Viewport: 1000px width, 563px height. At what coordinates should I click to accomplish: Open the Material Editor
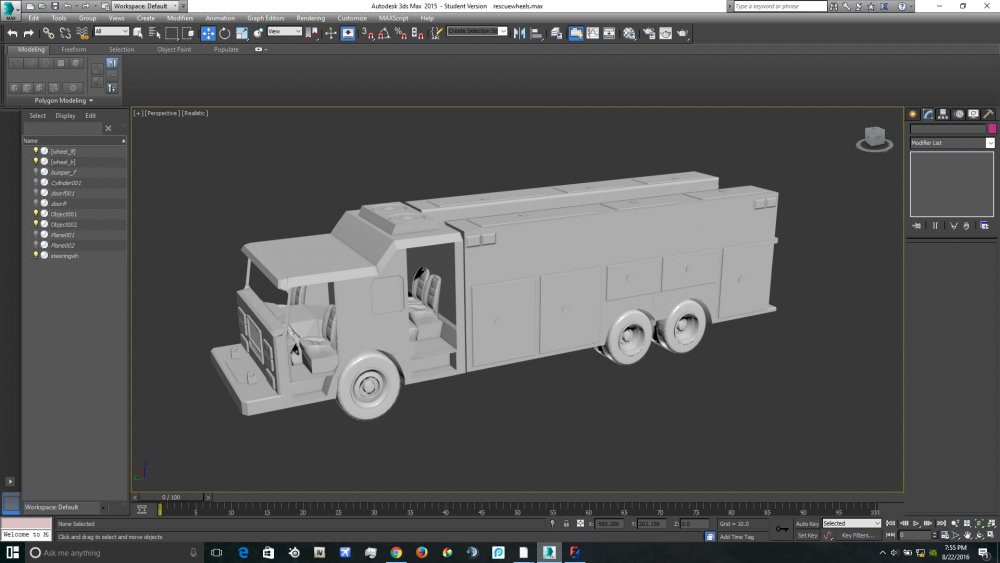point(629,33)
